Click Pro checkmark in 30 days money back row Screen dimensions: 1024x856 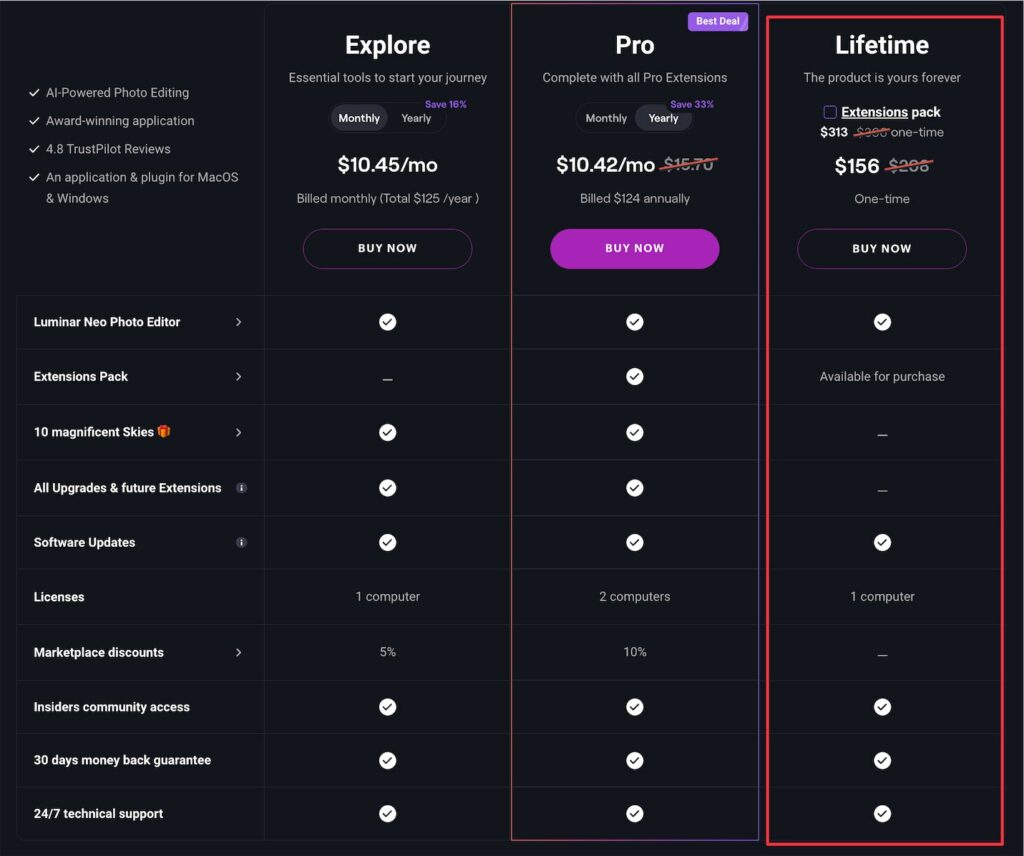635,761
